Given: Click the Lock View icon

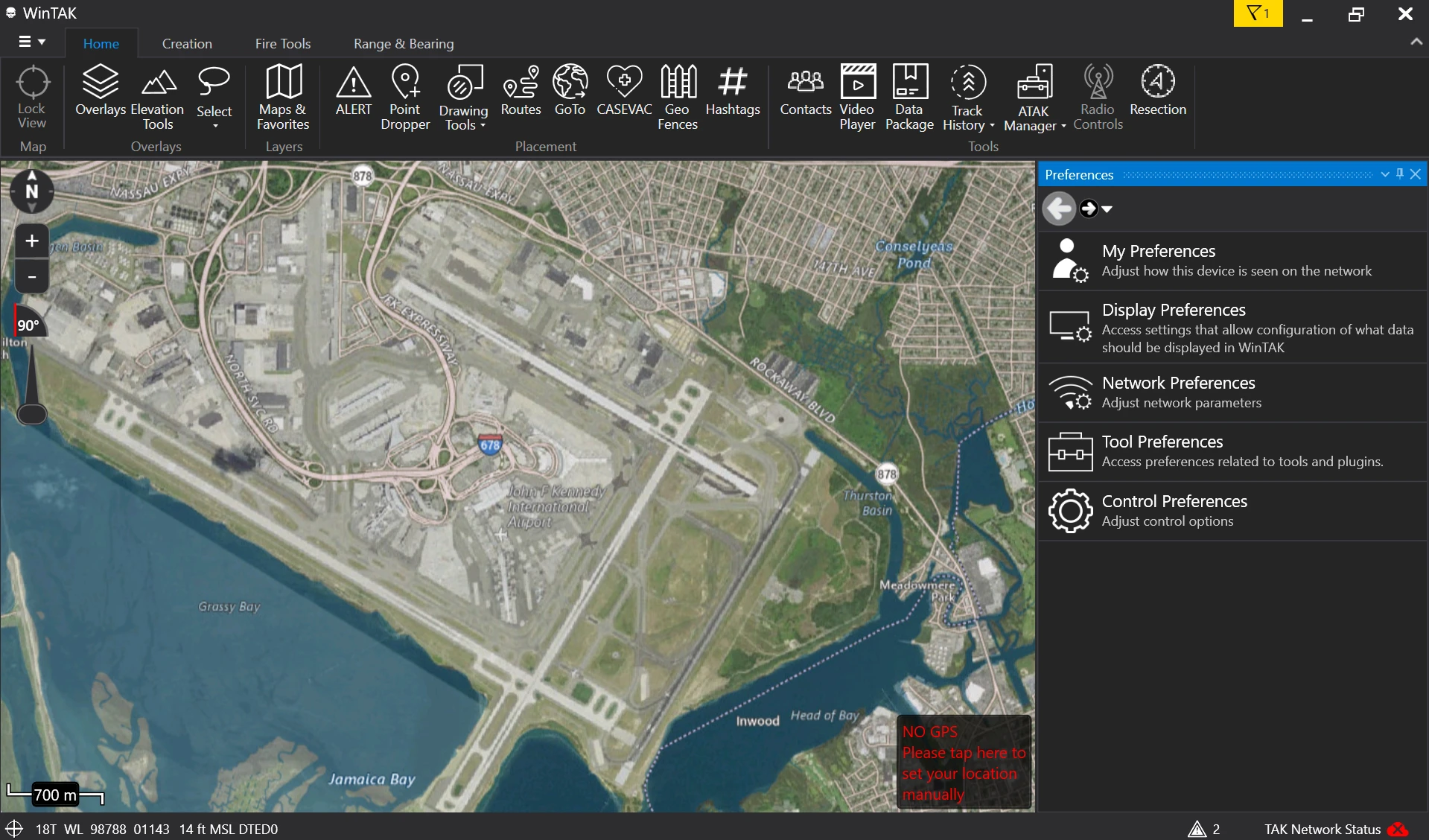Looking at the screenshot, I should [x=32, y=97].
